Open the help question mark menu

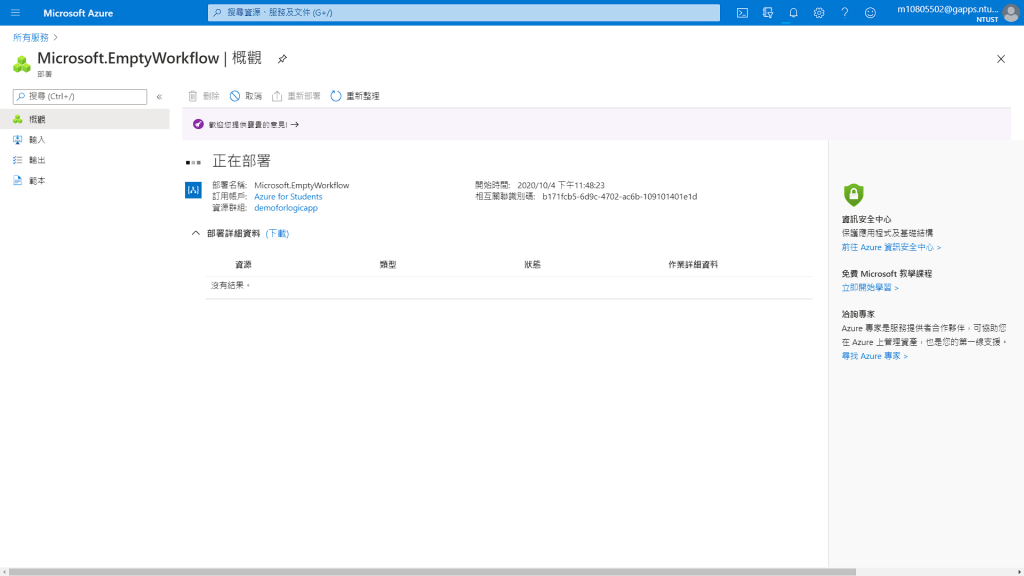[x=844, y=12]
